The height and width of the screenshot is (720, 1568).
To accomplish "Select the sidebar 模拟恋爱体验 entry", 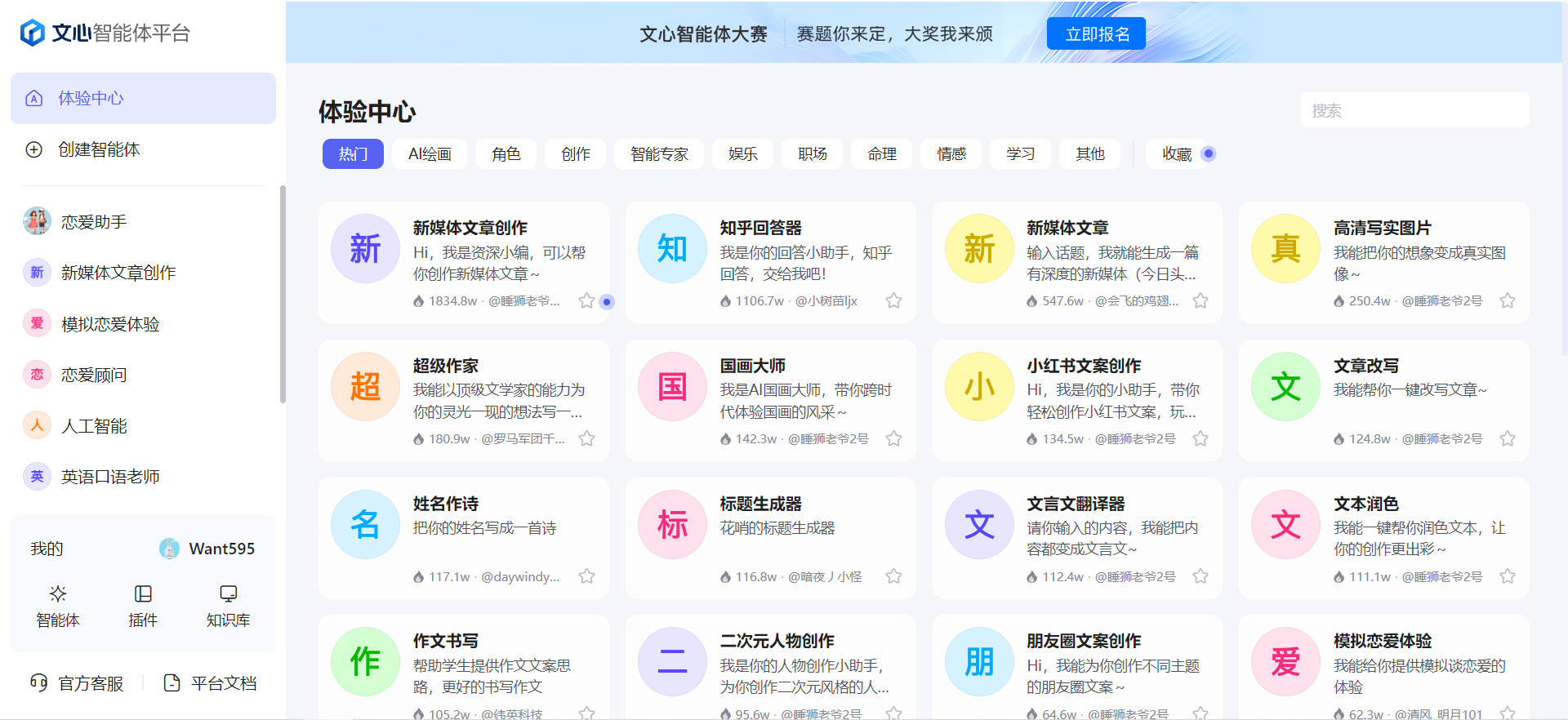I will (110, 324).
